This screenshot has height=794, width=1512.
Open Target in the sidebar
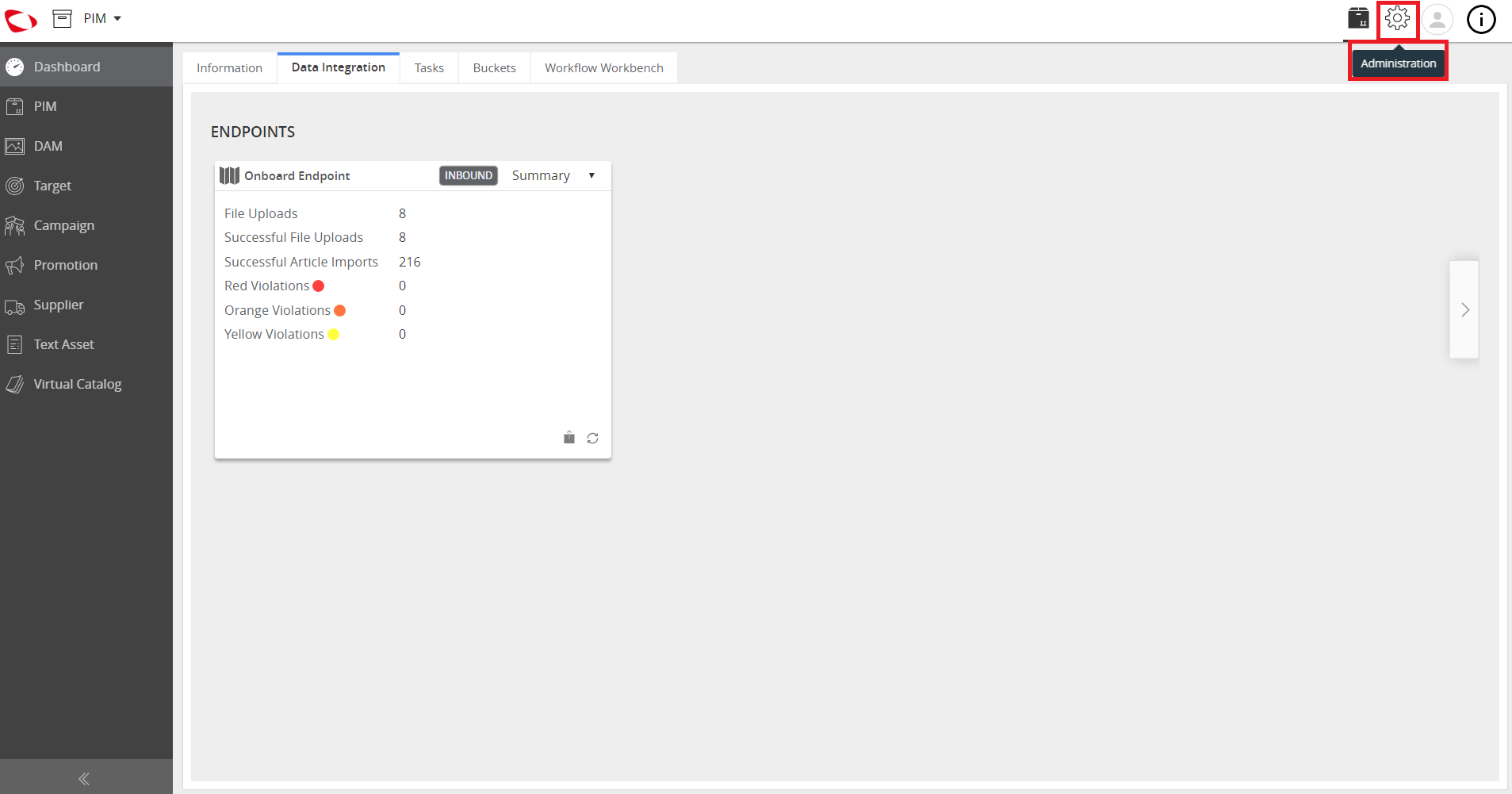(x=86, y=186)
